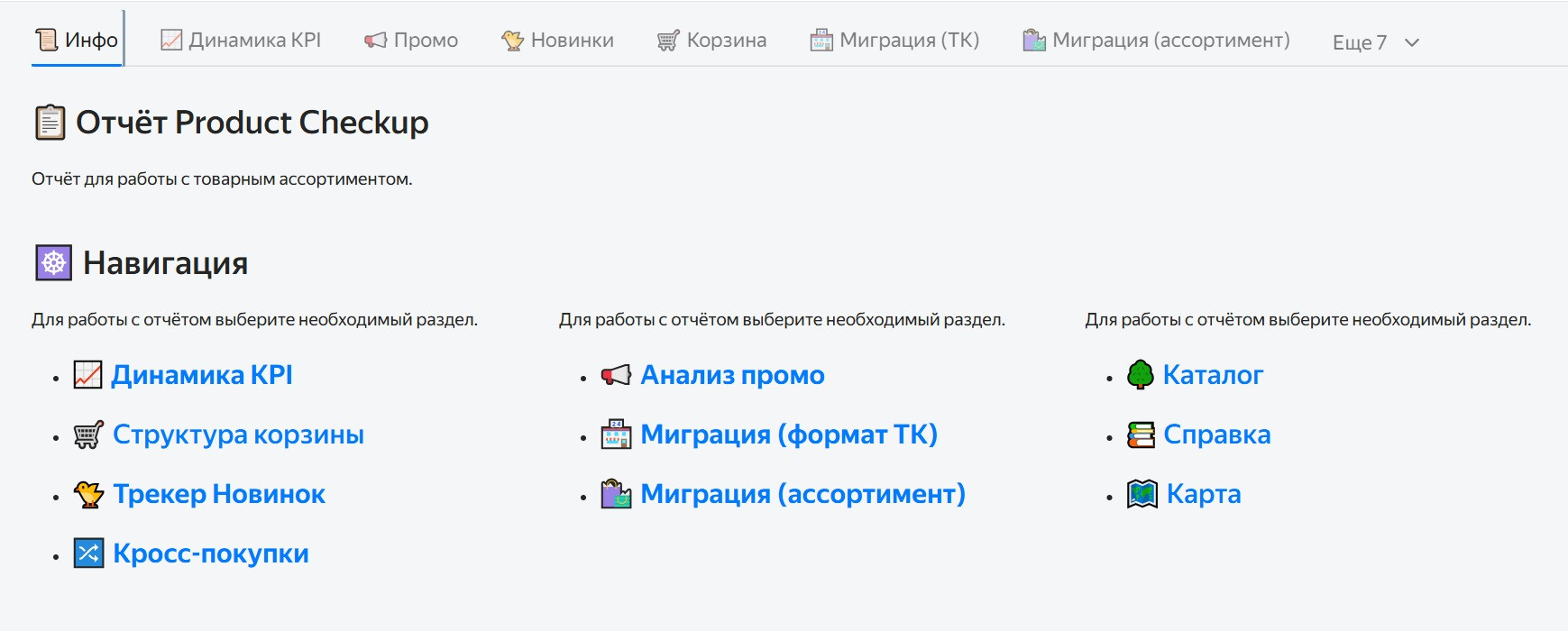Open the Трекер Новинок link
The width and height of the screenshot is (1568, 631).
[219, 494]
